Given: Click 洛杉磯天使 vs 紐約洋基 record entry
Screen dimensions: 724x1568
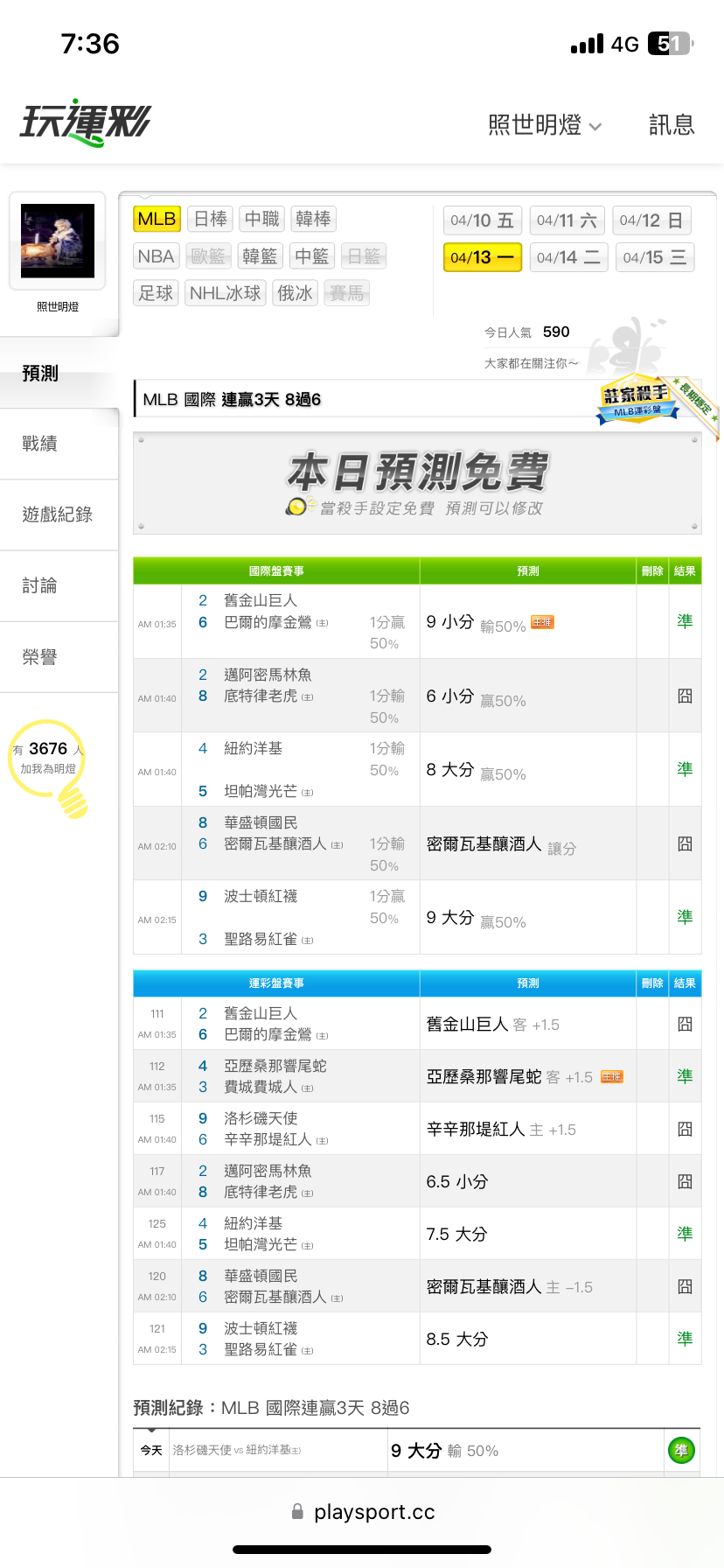Looking at the screenshot, I should point(237,1451).
